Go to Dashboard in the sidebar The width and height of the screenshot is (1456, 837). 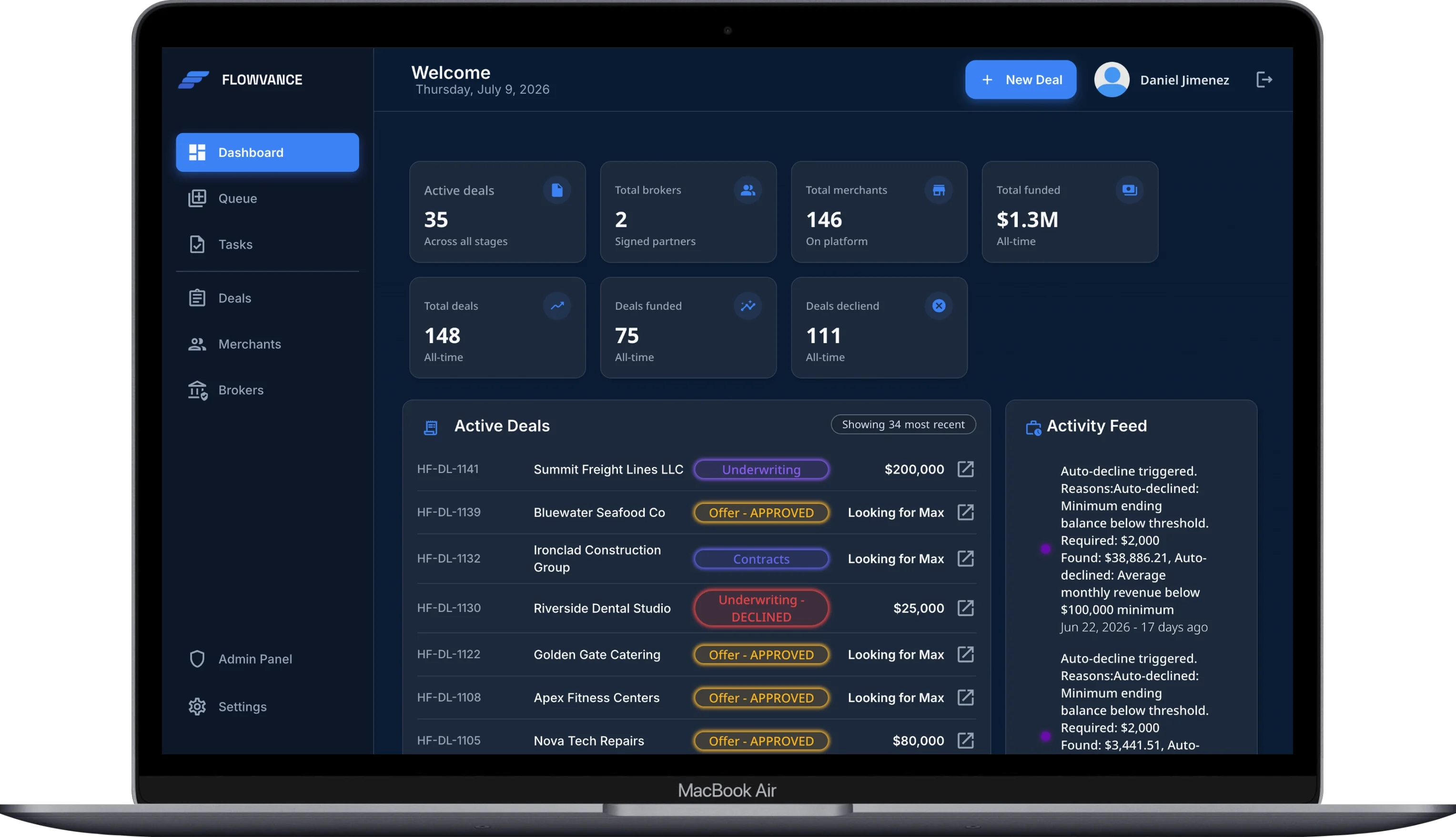tap(267, 153)
